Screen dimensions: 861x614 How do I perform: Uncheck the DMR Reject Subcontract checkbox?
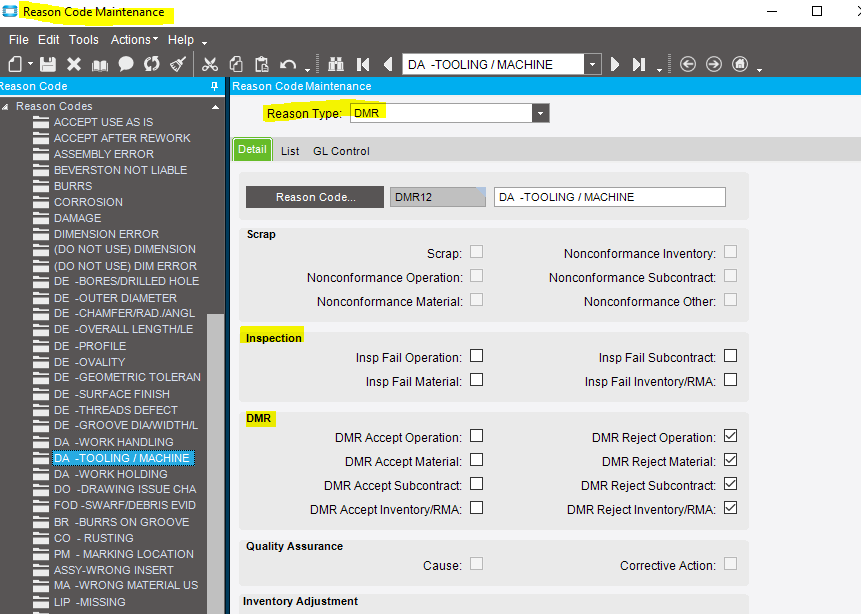click(x=730, y=484)
